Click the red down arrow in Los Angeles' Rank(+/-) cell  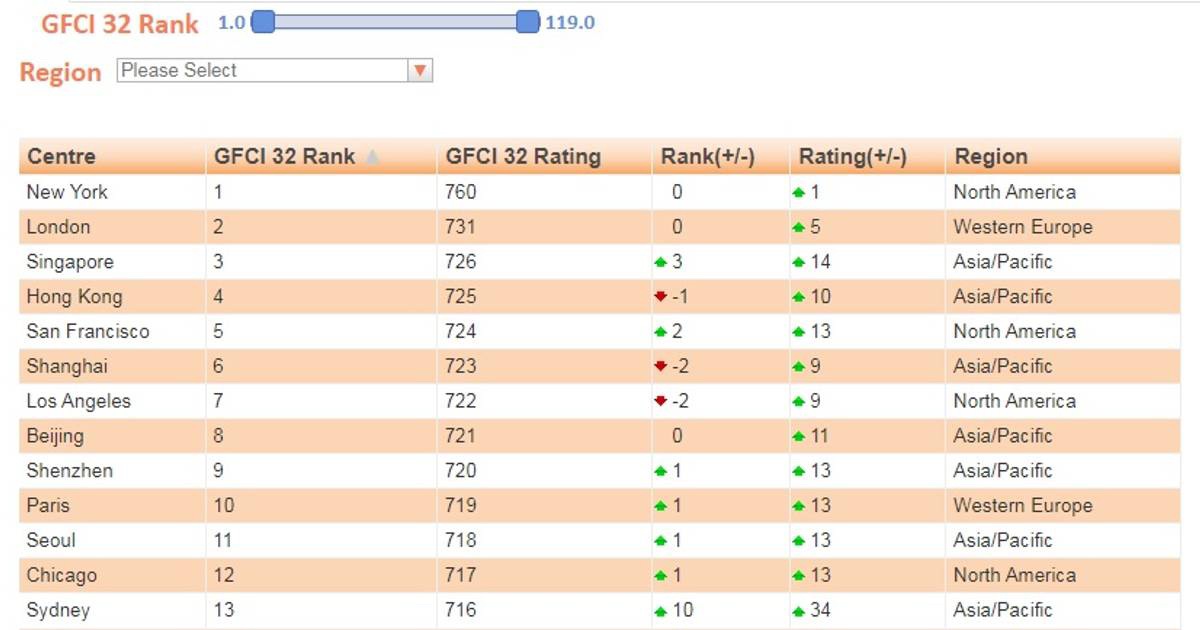[660, 401]
